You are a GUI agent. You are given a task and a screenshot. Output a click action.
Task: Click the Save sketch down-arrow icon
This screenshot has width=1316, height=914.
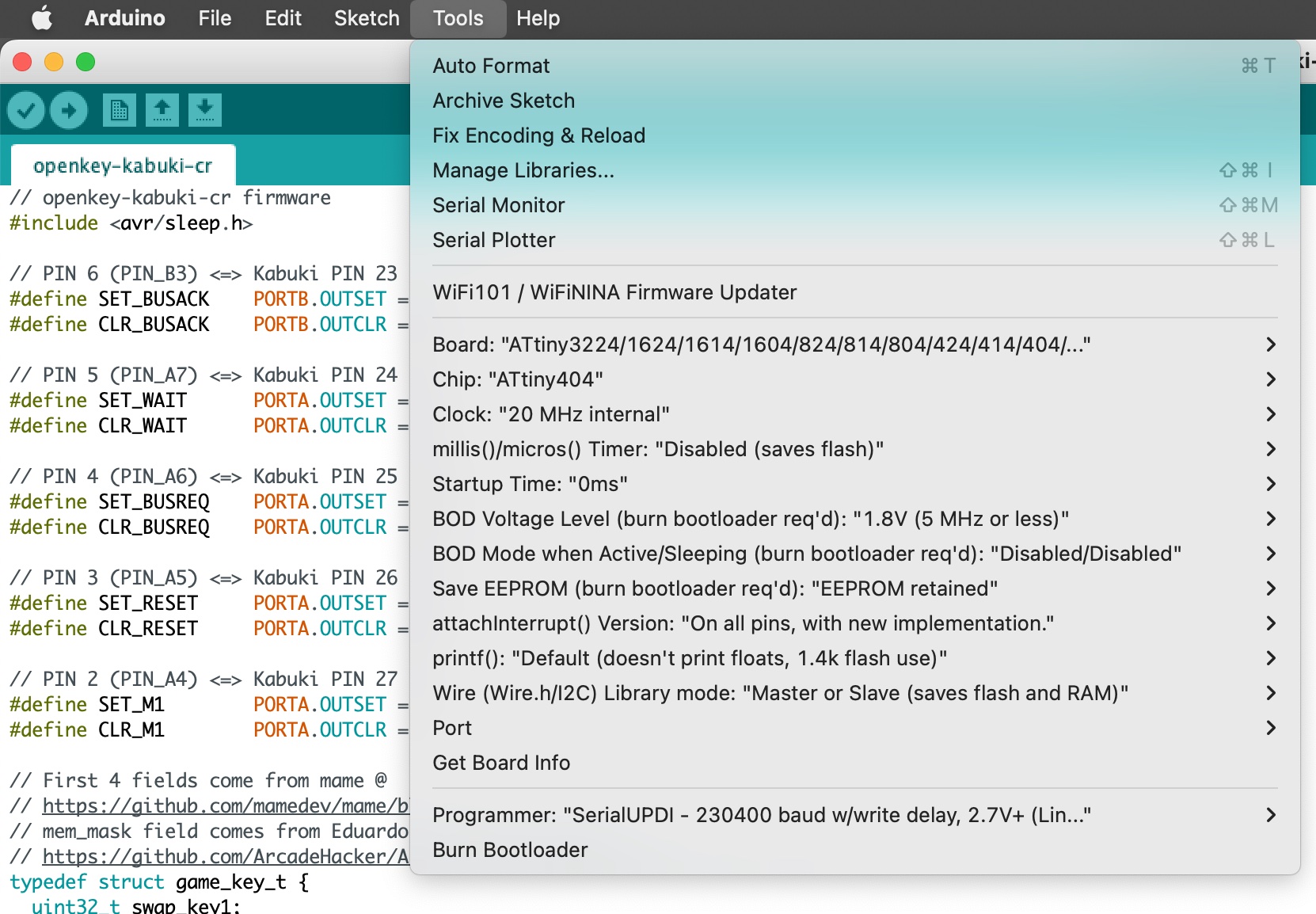coord(205,110)
